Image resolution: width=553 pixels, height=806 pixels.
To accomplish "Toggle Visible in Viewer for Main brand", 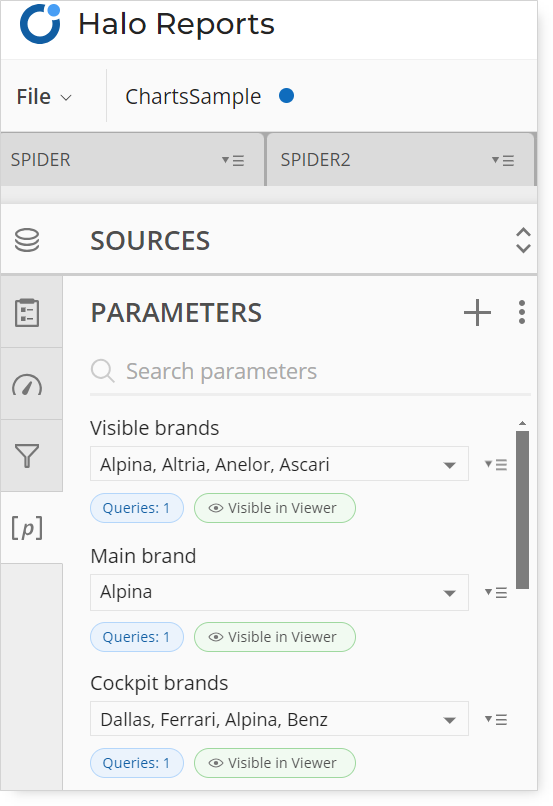I will point(274,637).
